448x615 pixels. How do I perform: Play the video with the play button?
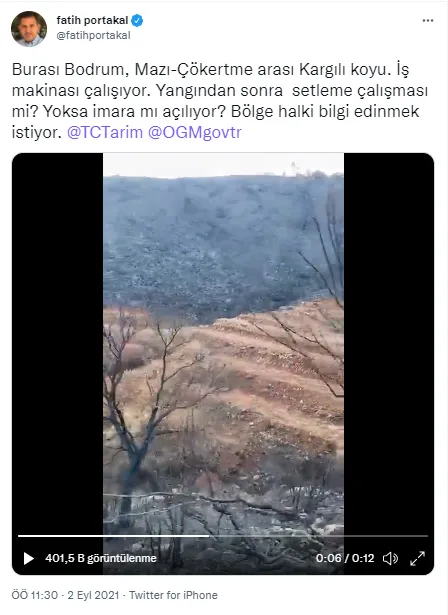[28, 558]
